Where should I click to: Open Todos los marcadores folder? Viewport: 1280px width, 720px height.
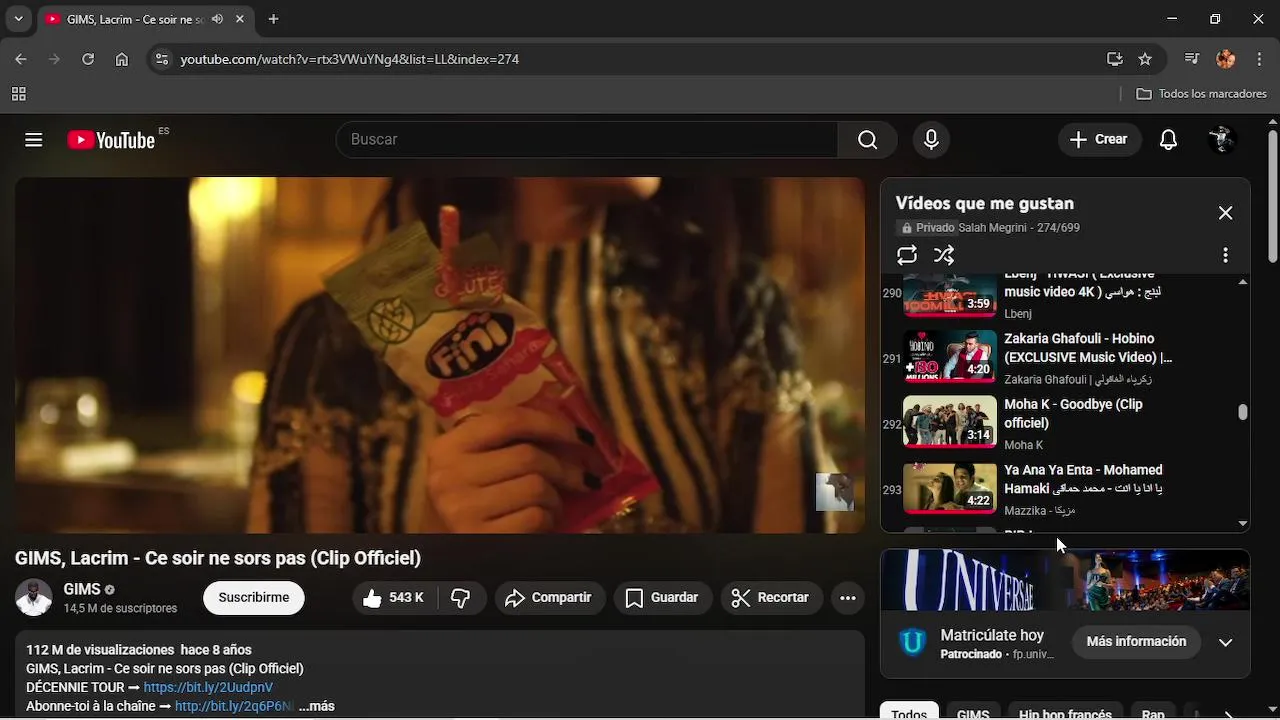pos(1202,94)
